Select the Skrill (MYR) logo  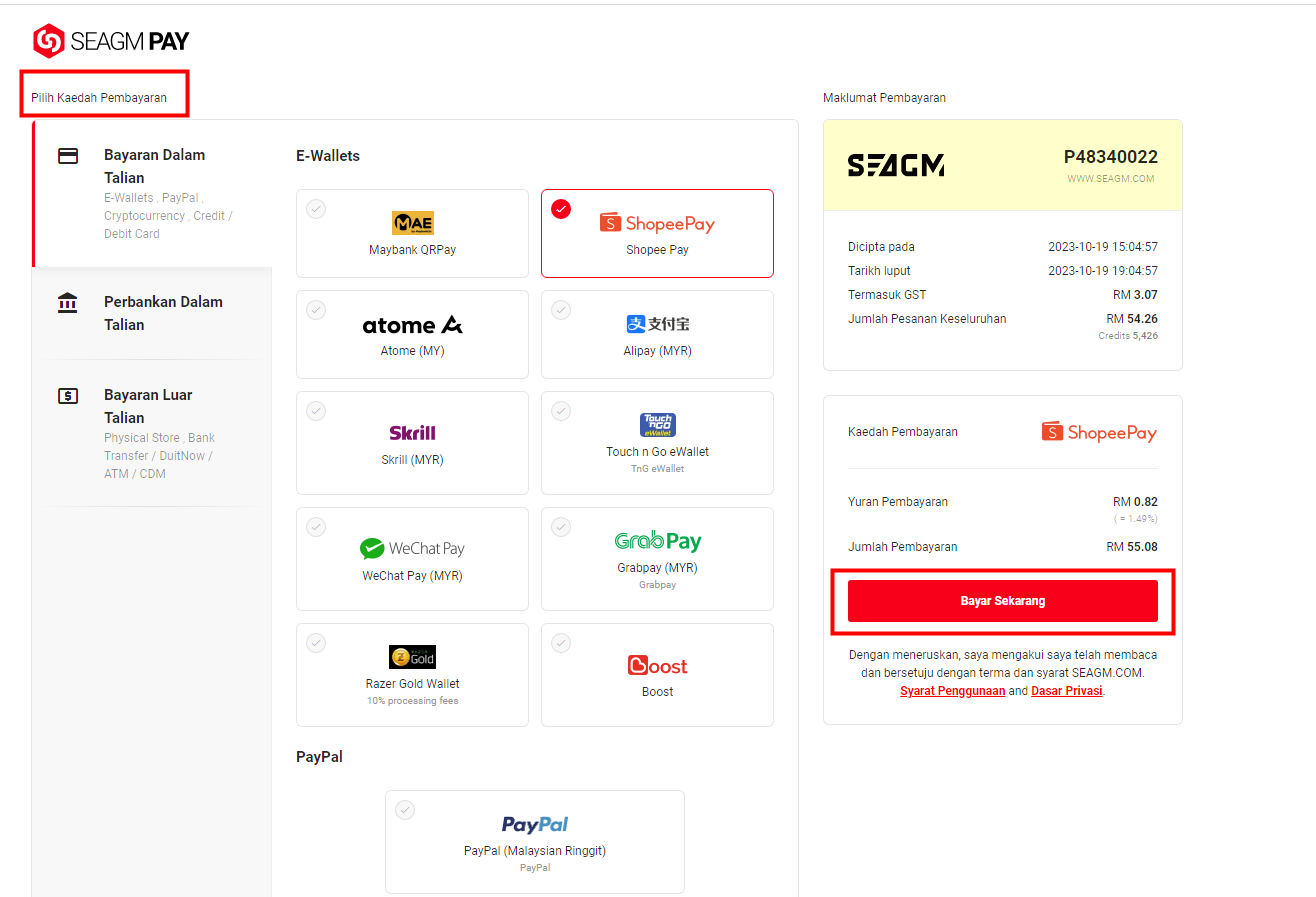pyautogui.click(x=412, y=433)
